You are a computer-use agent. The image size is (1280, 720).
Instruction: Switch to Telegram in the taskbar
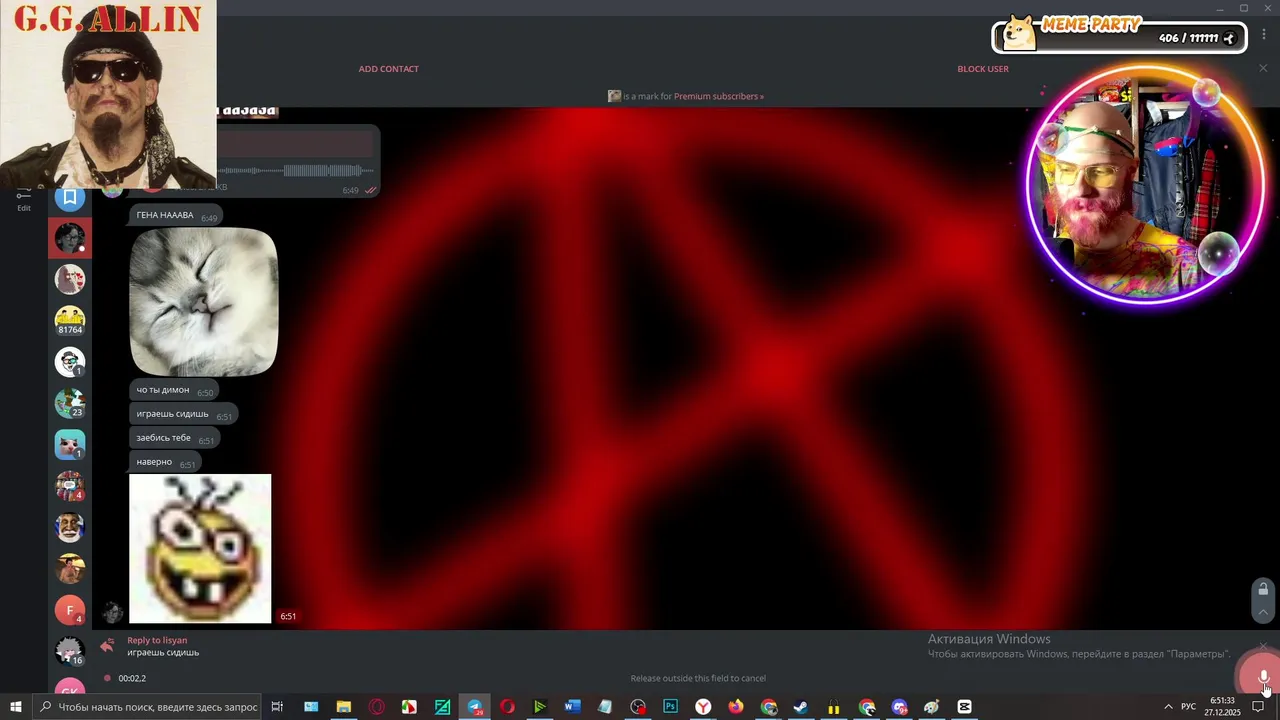click(475, 707)
